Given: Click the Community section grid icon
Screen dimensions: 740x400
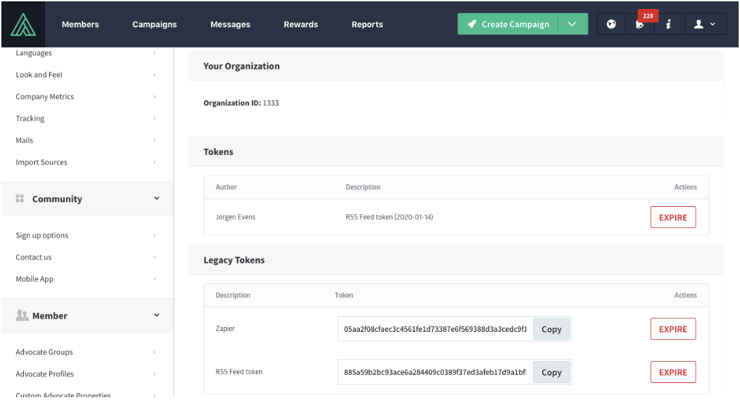Looking at the screenshot, I should (20, 198).
